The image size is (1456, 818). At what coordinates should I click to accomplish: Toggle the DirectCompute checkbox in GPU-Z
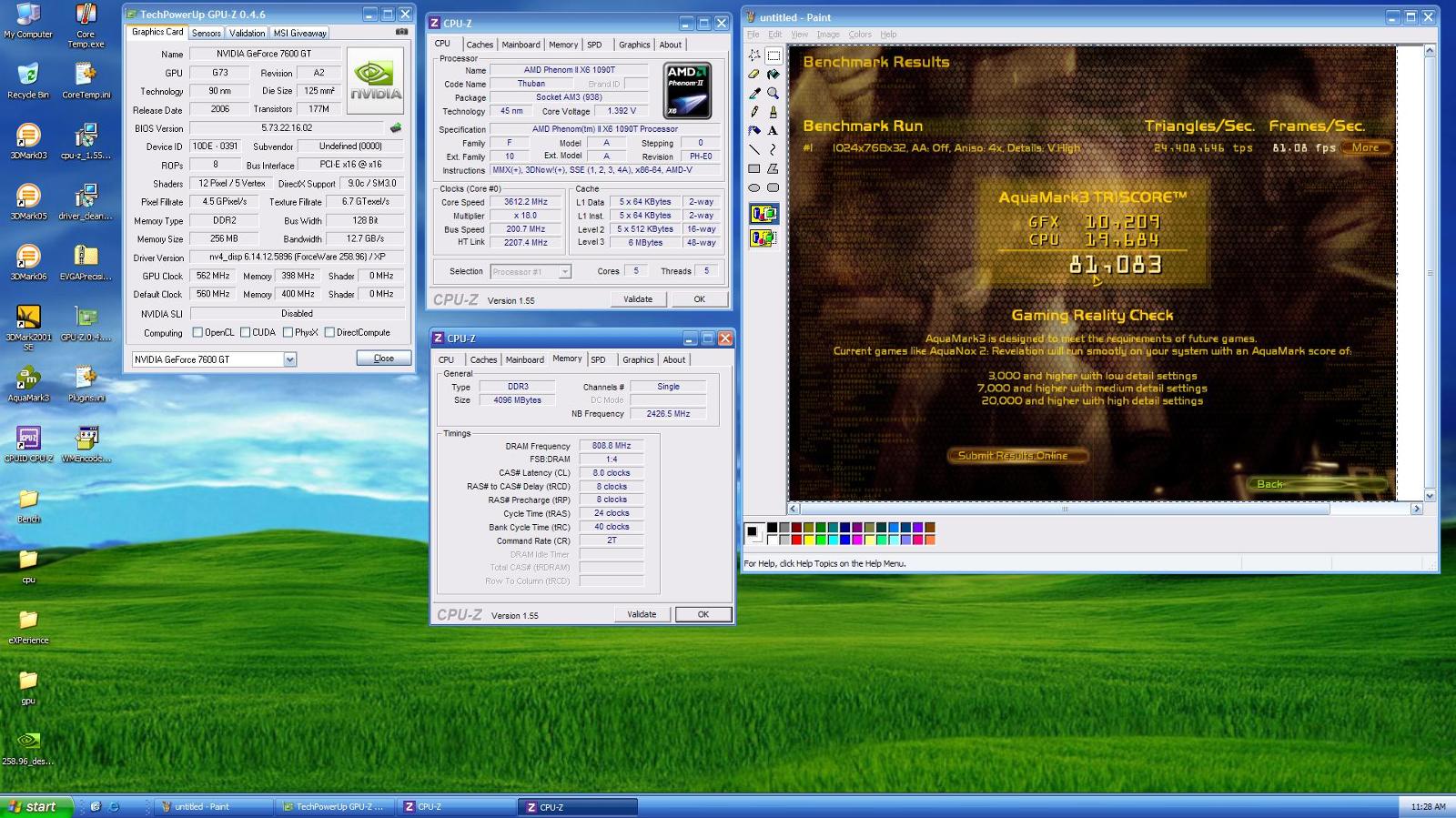(329, 333)
